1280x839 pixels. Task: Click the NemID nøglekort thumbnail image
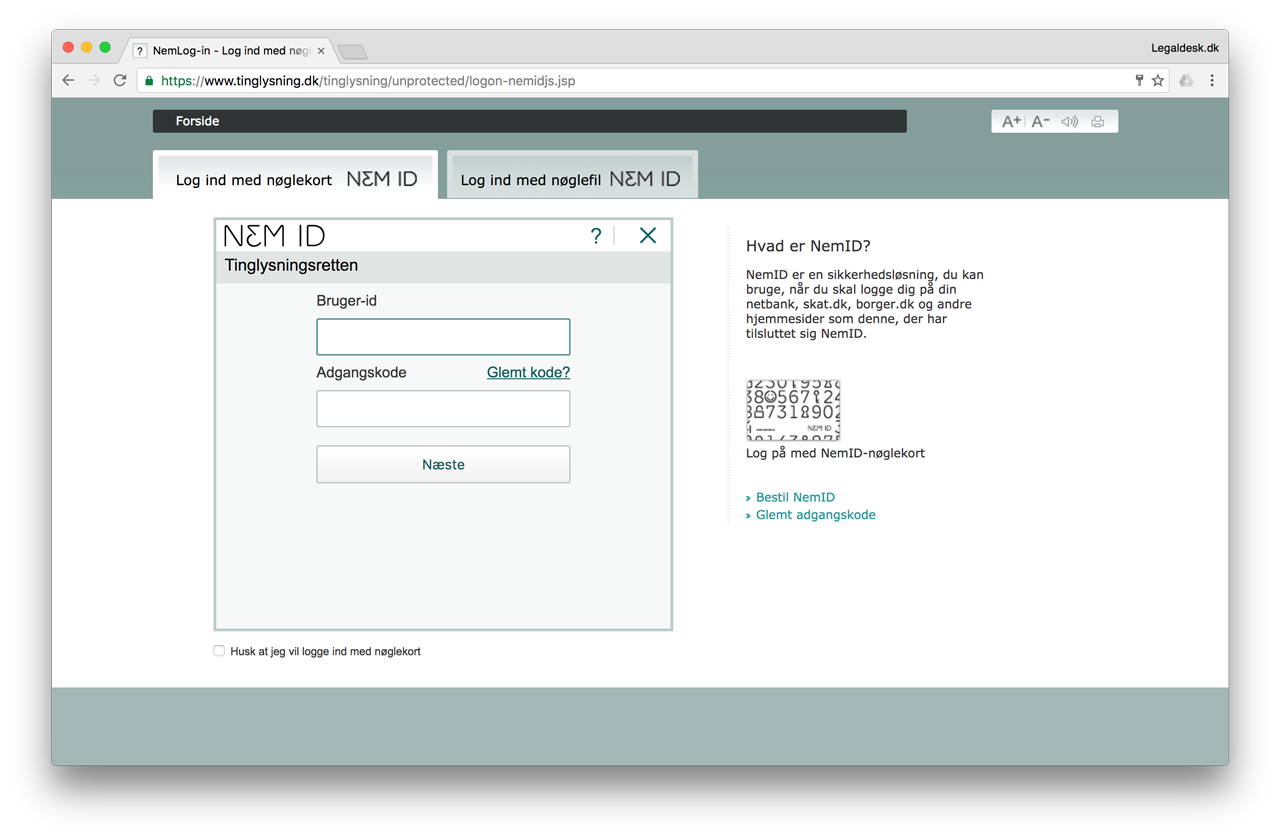pyautogui.click(x=793, y=410)
